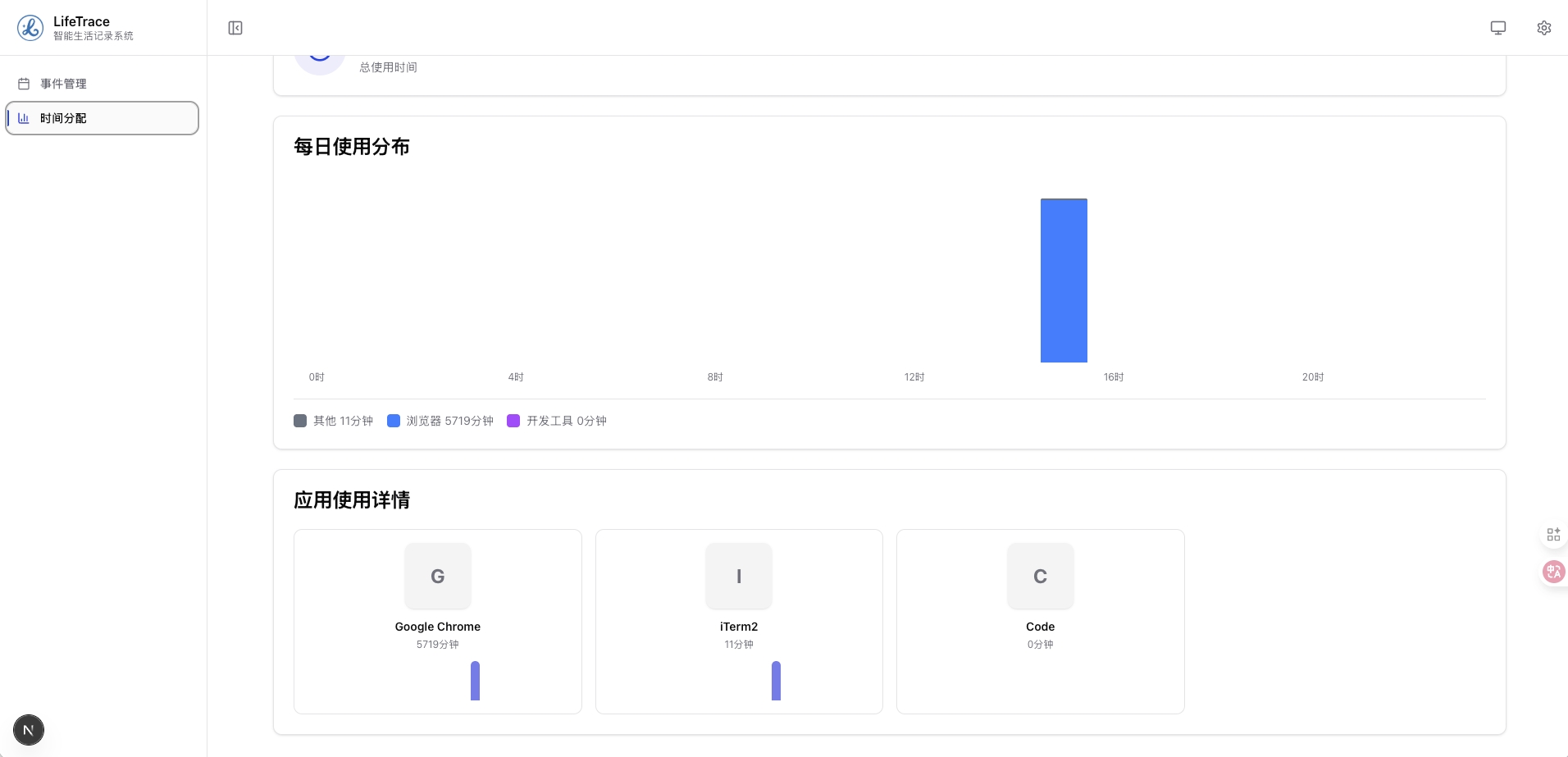The height and width of the screenshot is (757, 1568).
Task: Click the blue bar in daily chart
Action: tap(1064, 280)
